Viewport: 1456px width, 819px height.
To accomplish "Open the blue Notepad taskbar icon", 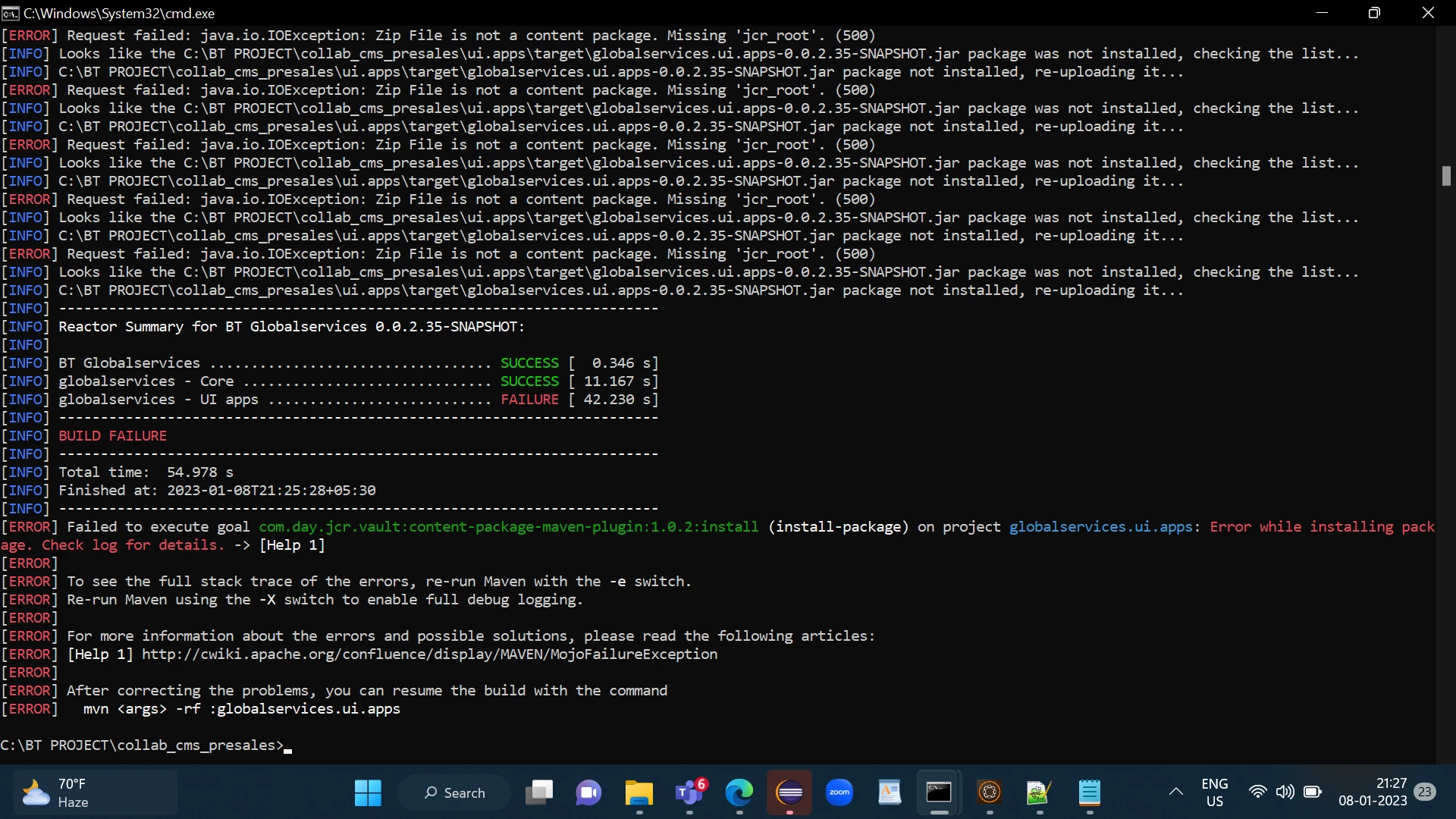I will 1089,792.
